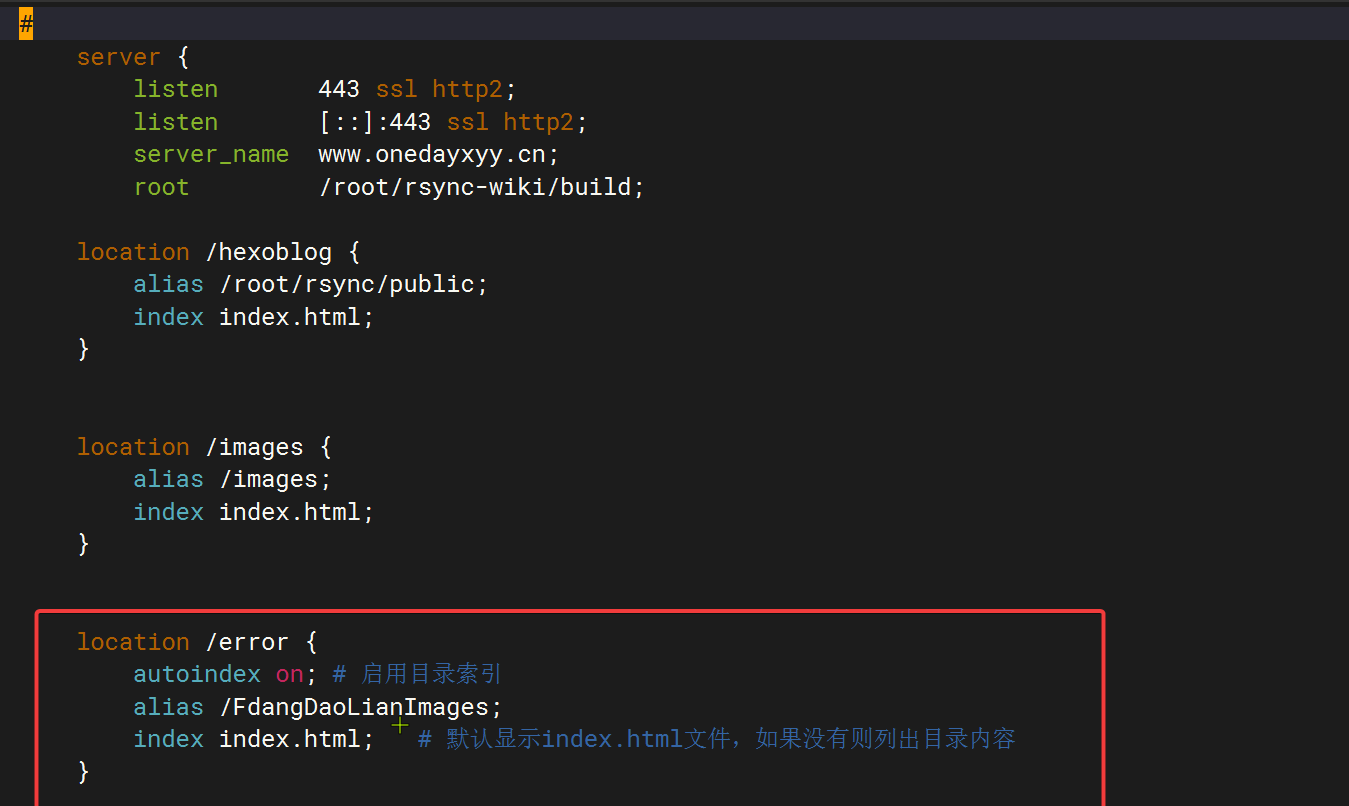Click the location /images line

204,447
